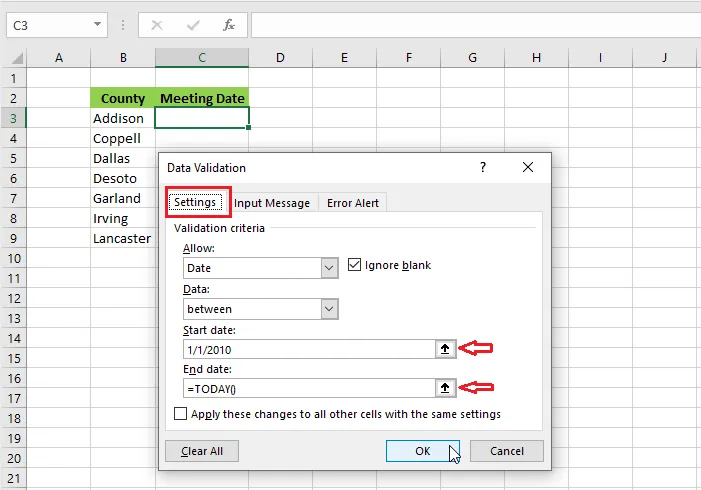
Task: Click the Select All triangle at grid corner
Action: tap(17, 58)
